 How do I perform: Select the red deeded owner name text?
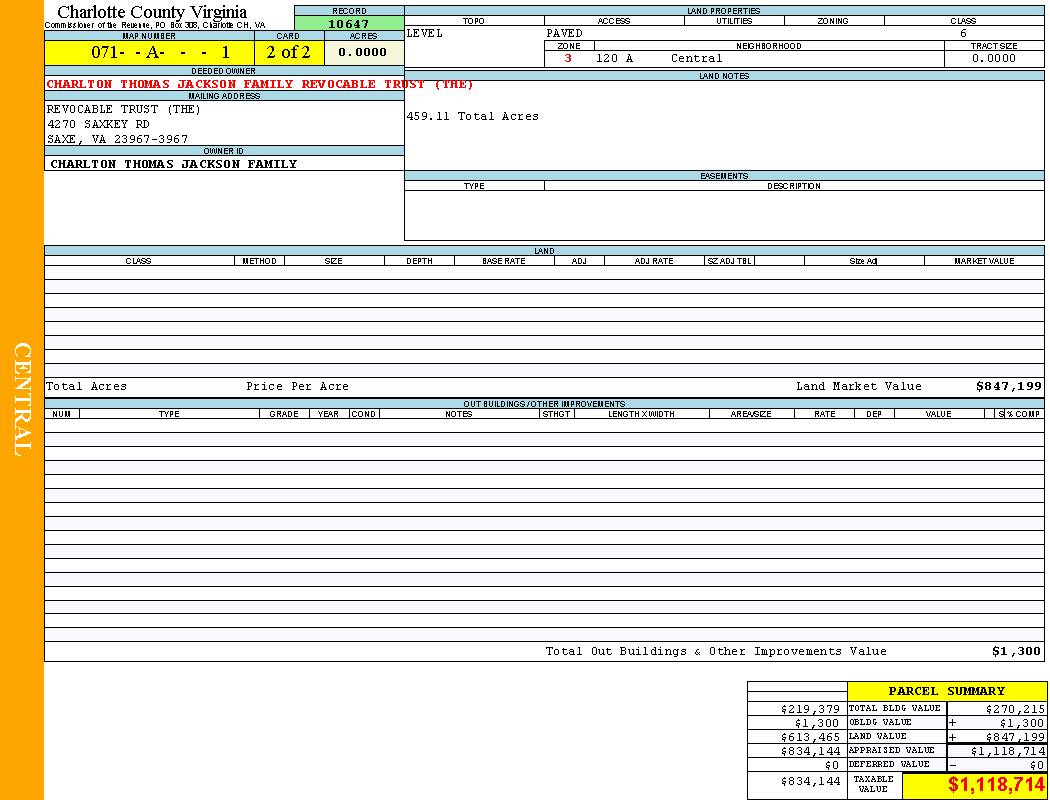tap(260, 84)
